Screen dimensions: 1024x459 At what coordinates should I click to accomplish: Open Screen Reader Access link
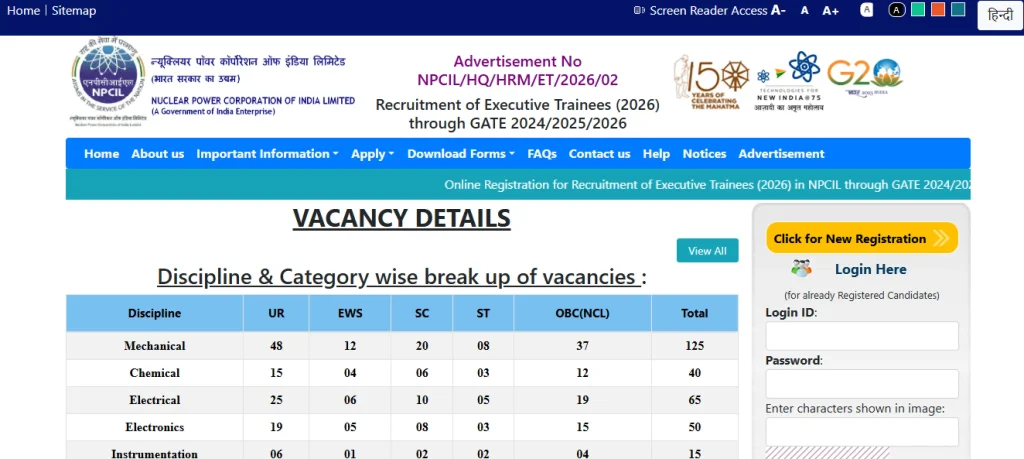click(x=709, y=10)
